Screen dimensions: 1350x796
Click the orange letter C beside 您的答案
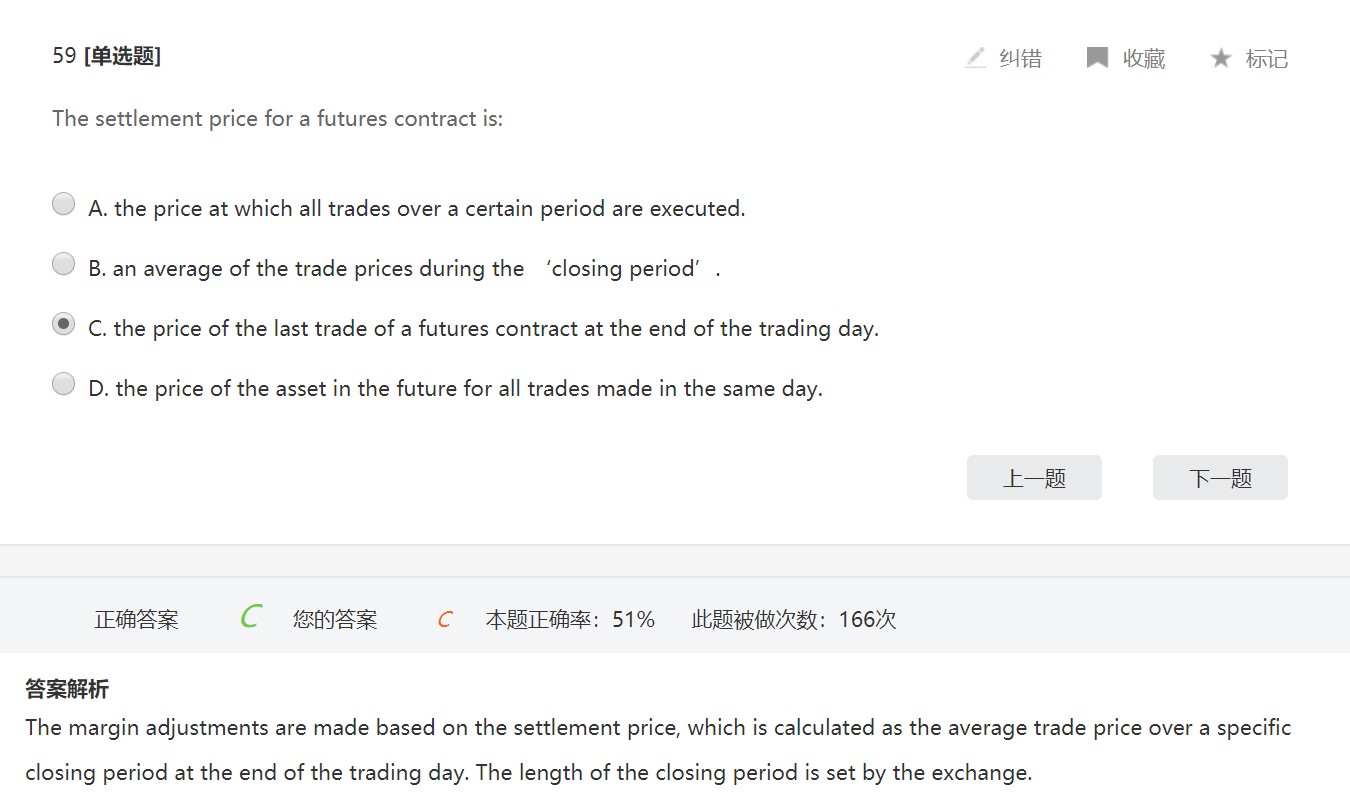pyautogui.click(x=445, y=620)
